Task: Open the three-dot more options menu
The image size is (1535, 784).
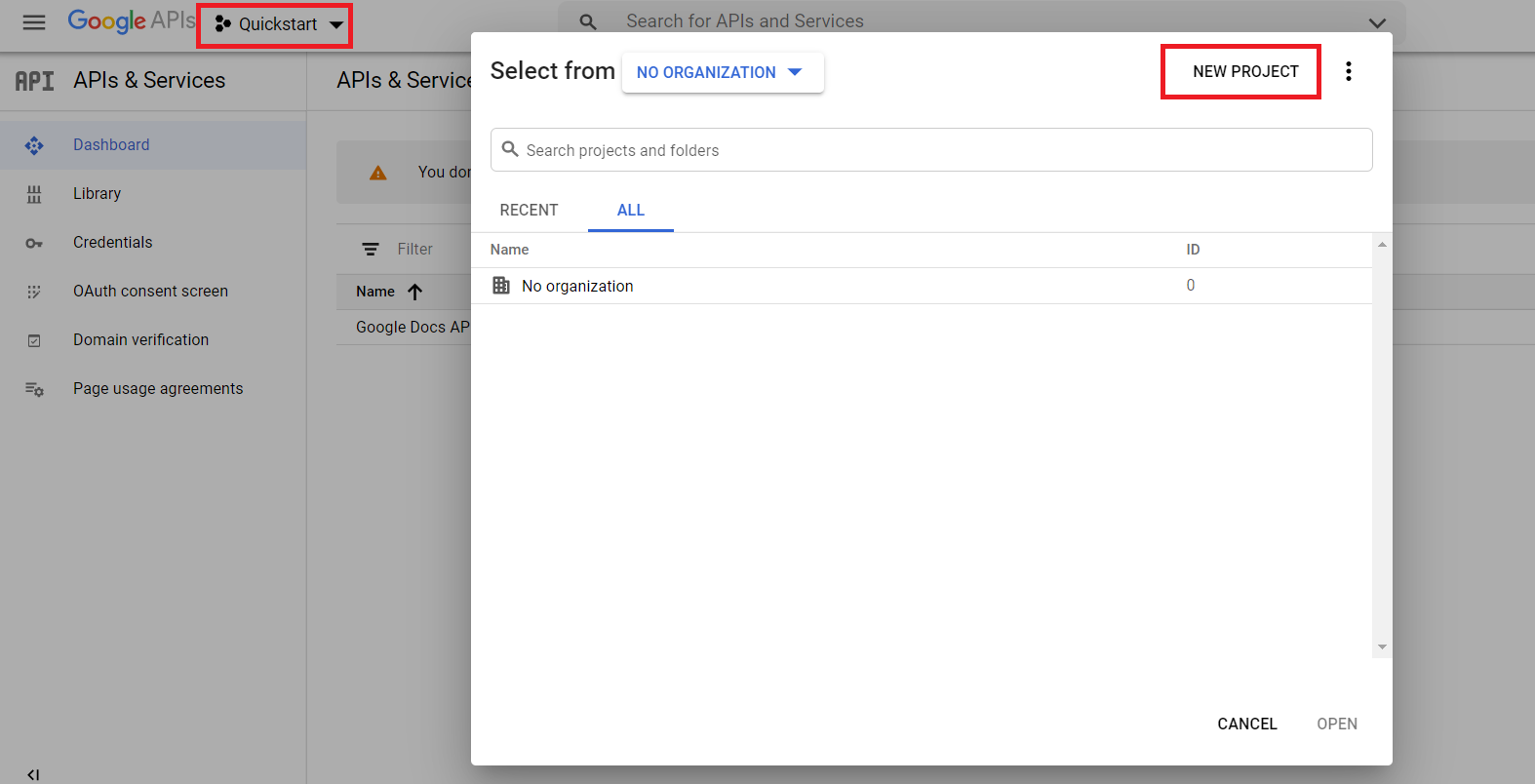Action: point(1349,71)
